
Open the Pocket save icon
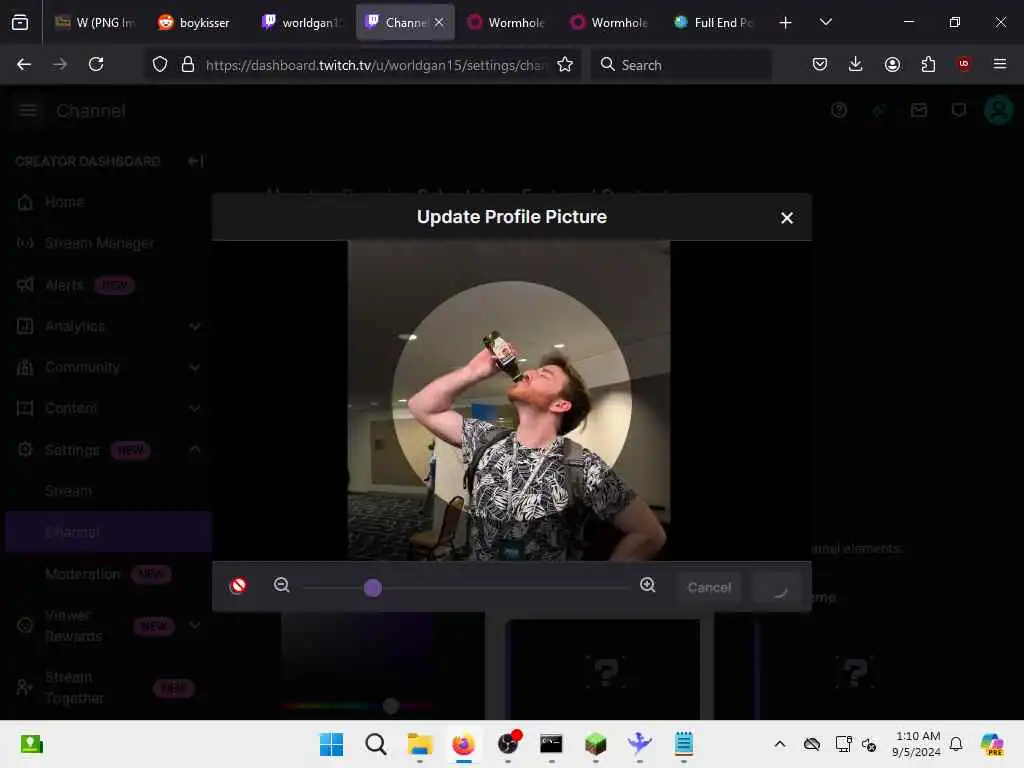point(820,64)
